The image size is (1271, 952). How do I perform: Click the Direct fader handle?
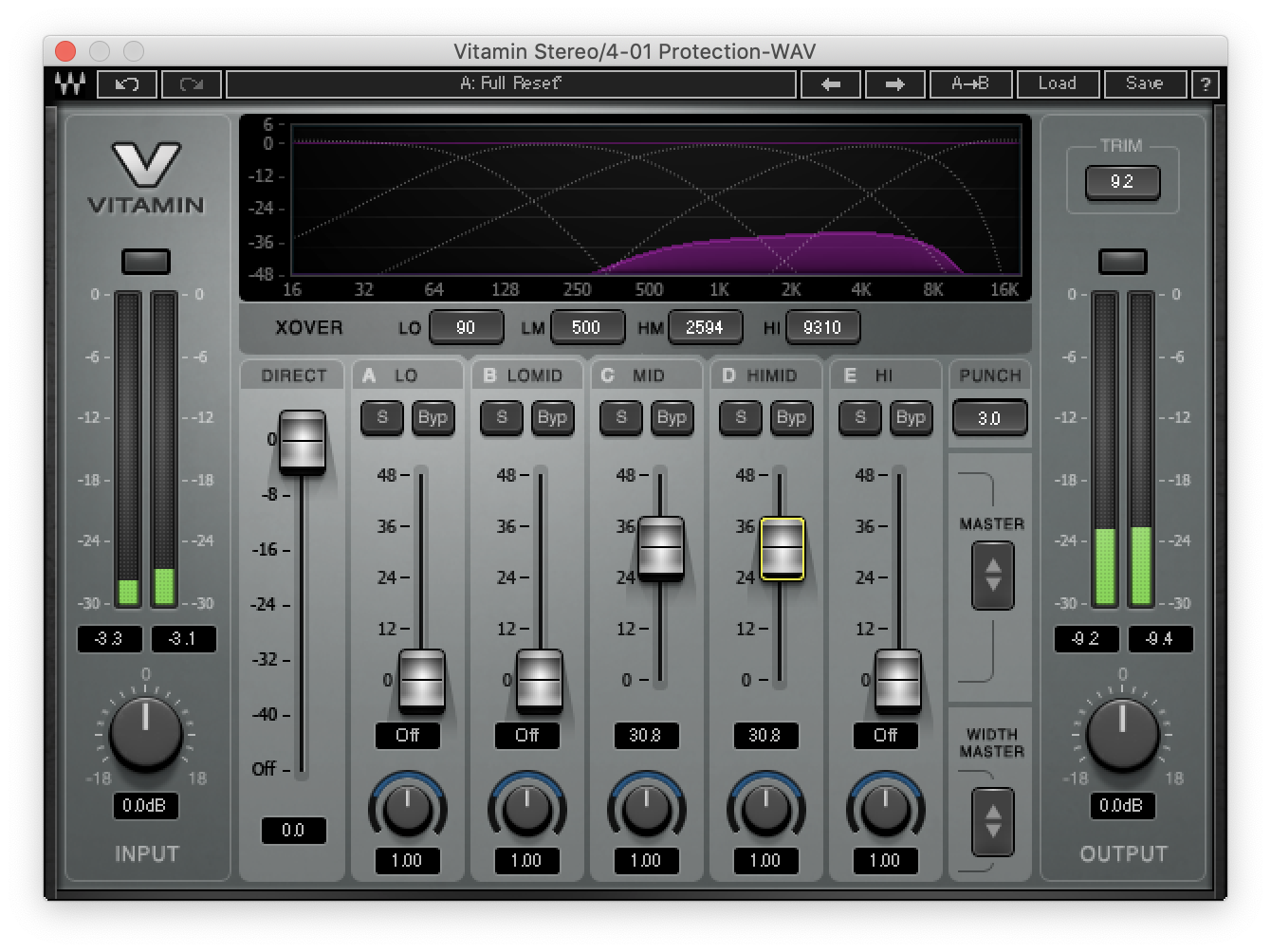click(x=303, y=442)
